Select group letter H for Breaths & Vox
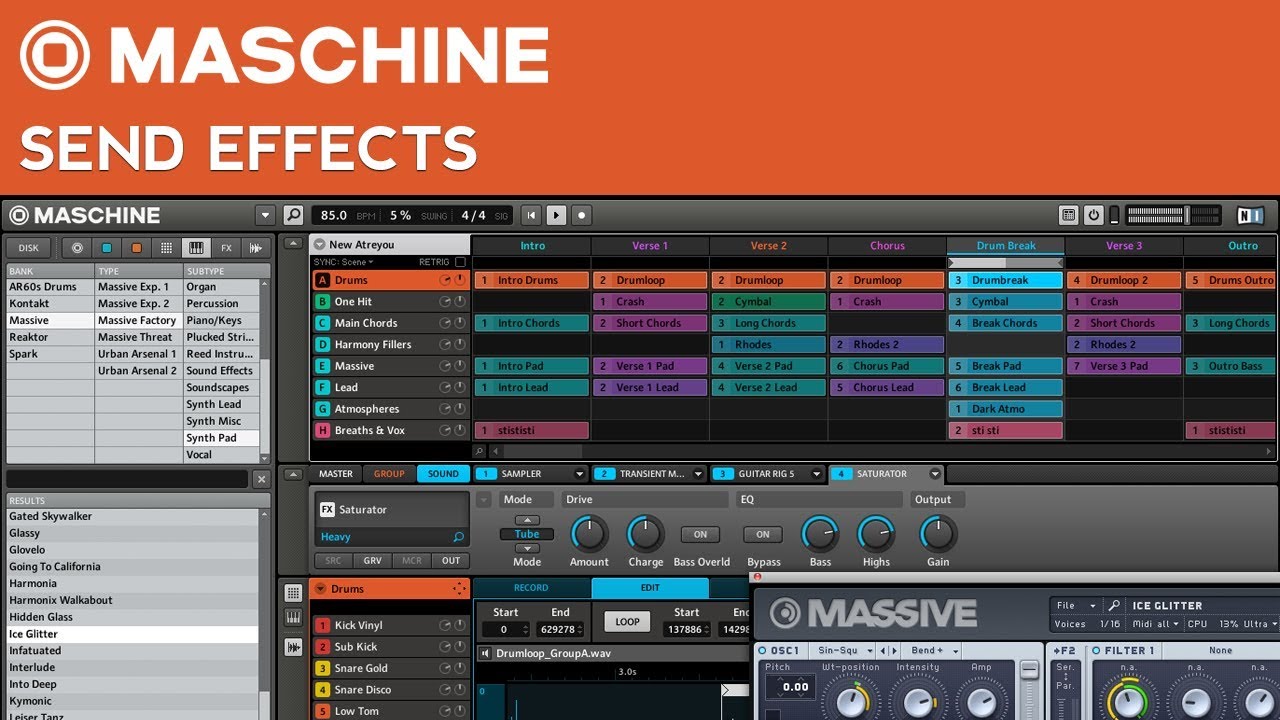Viewport: 1280px width, 720px height. [x=322, y=430]
